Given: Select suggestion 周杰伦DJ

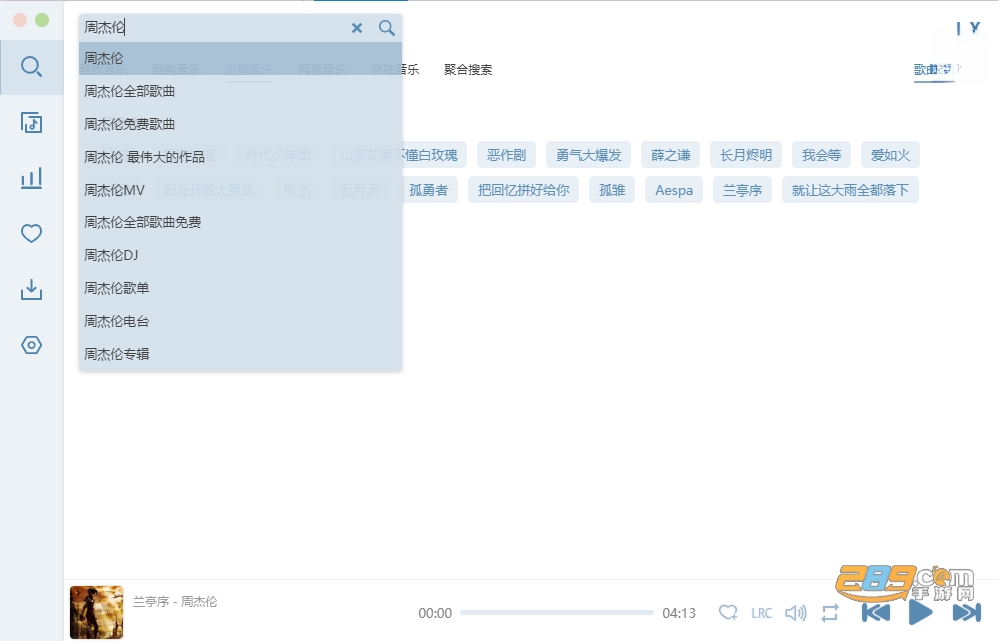Looking at the screenshot, I should [x=240, y=256].
